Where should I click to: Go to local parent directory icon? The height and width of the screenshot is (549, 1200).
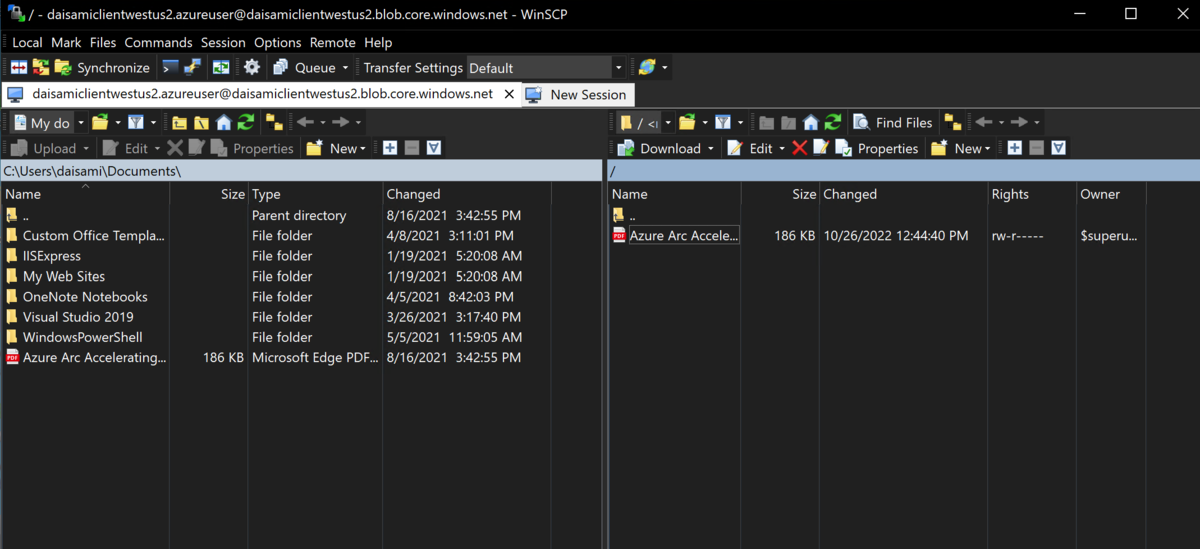[179, 122]
